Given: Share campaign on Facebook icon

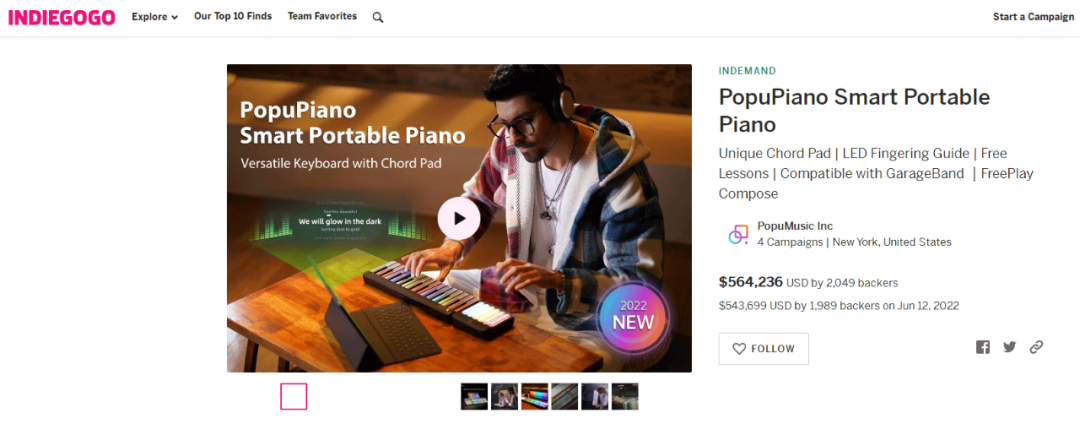Looking at the screenshot, I should [x=983, y=348].
